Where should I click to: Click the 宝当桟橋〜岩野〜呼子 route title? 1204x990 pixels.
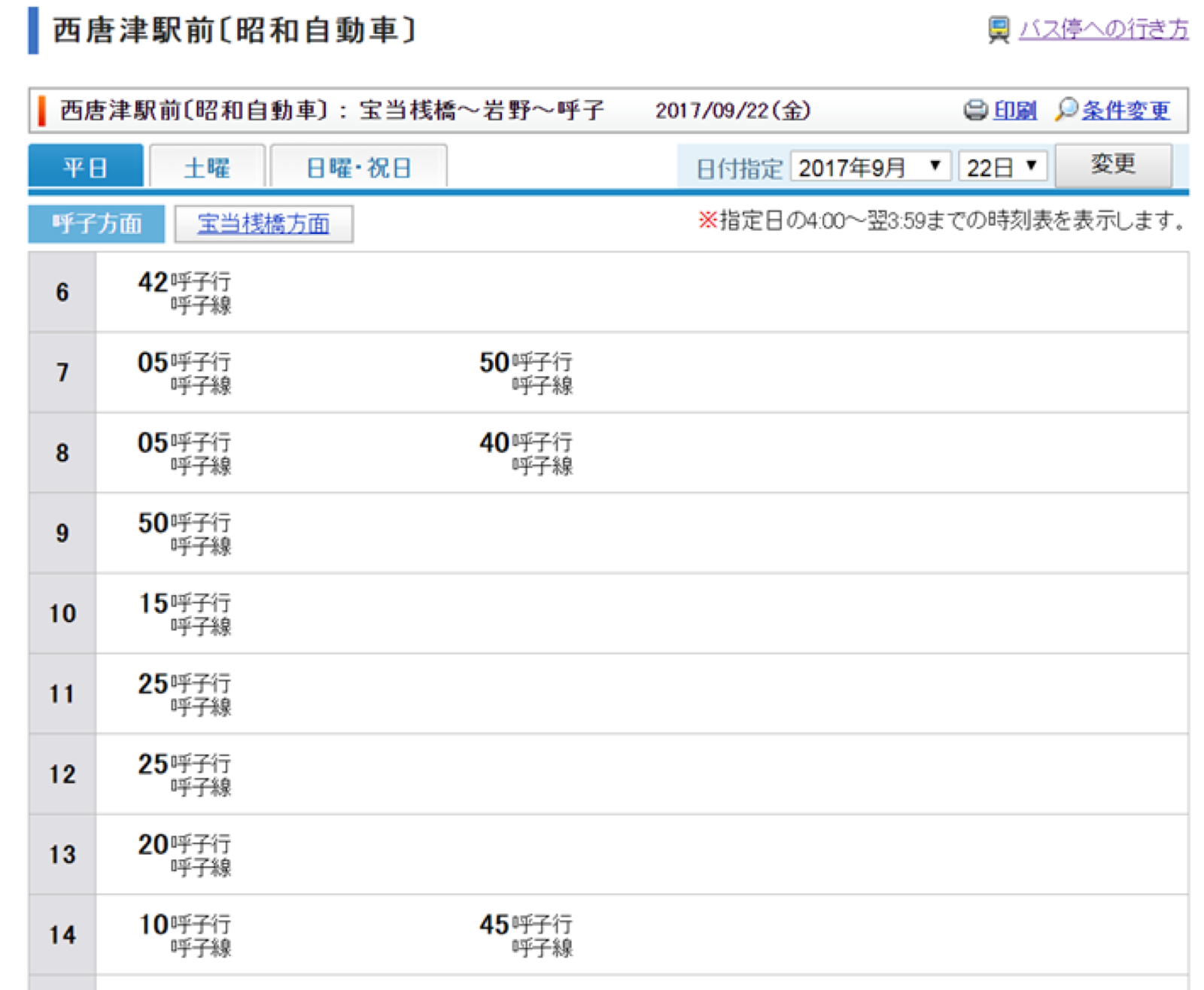[482, 111]
